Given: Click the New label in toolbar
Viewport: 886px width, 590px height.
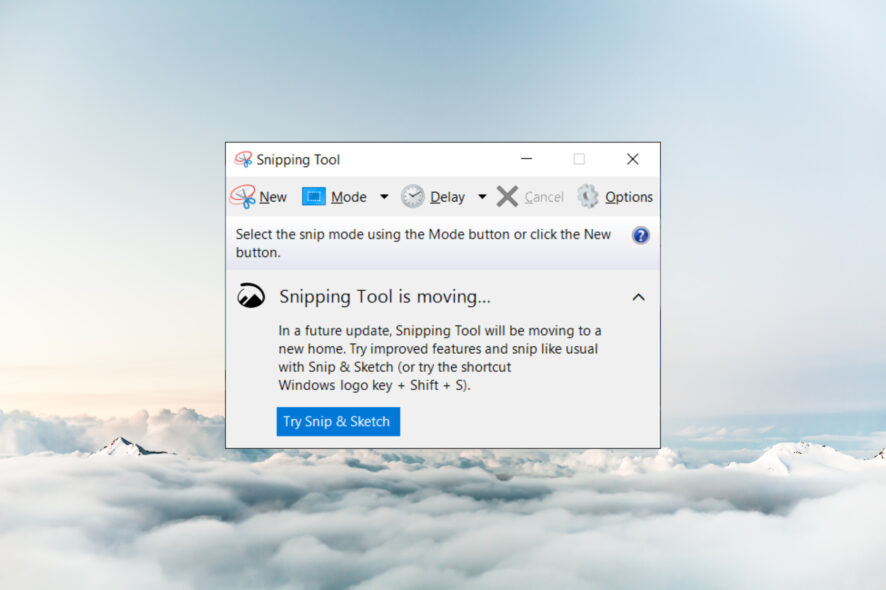Looking at the screenshot, I should (x=273, y=197).
